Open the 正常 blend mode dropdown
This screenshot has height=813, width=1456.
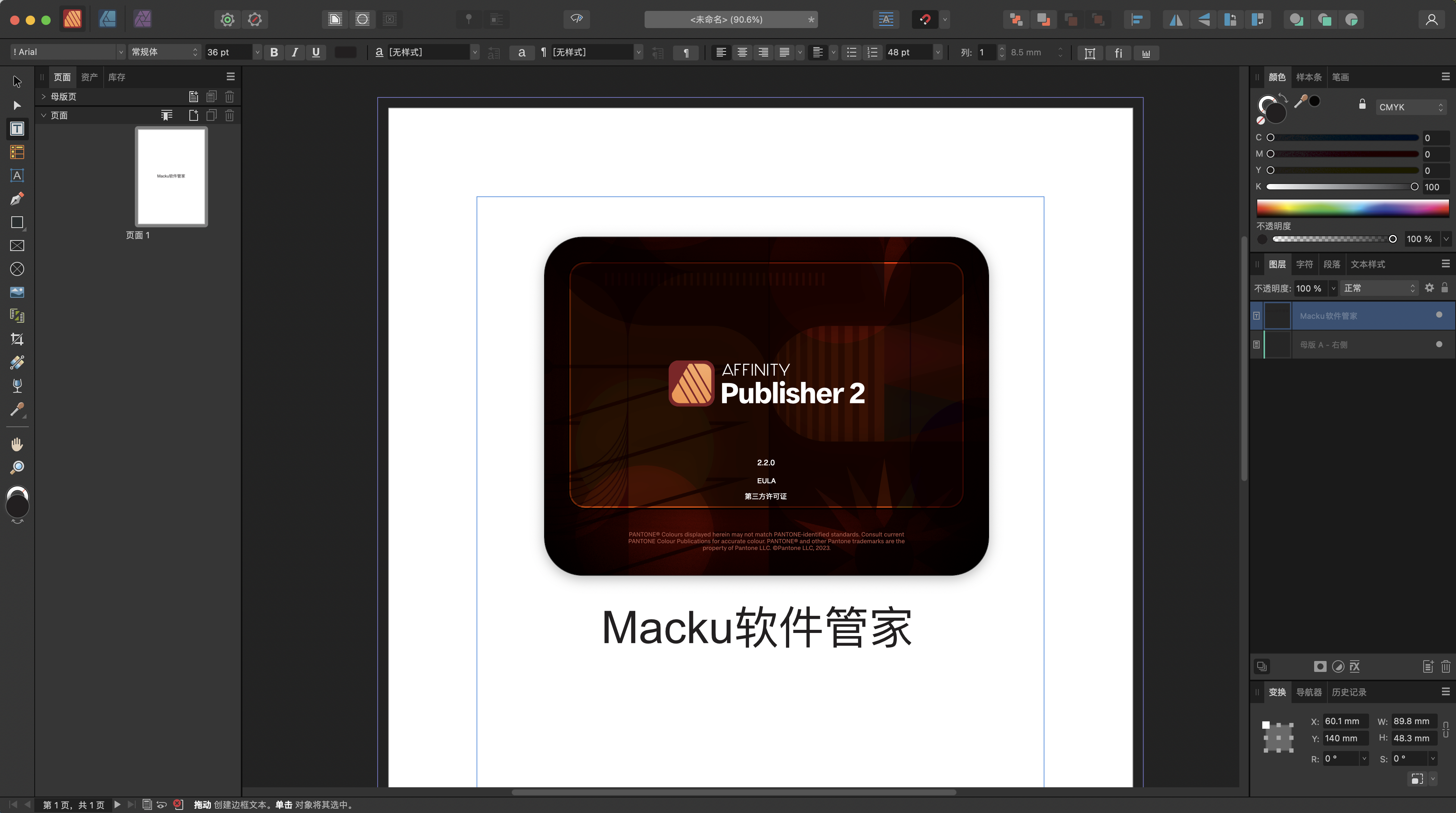pos(1380,288)
